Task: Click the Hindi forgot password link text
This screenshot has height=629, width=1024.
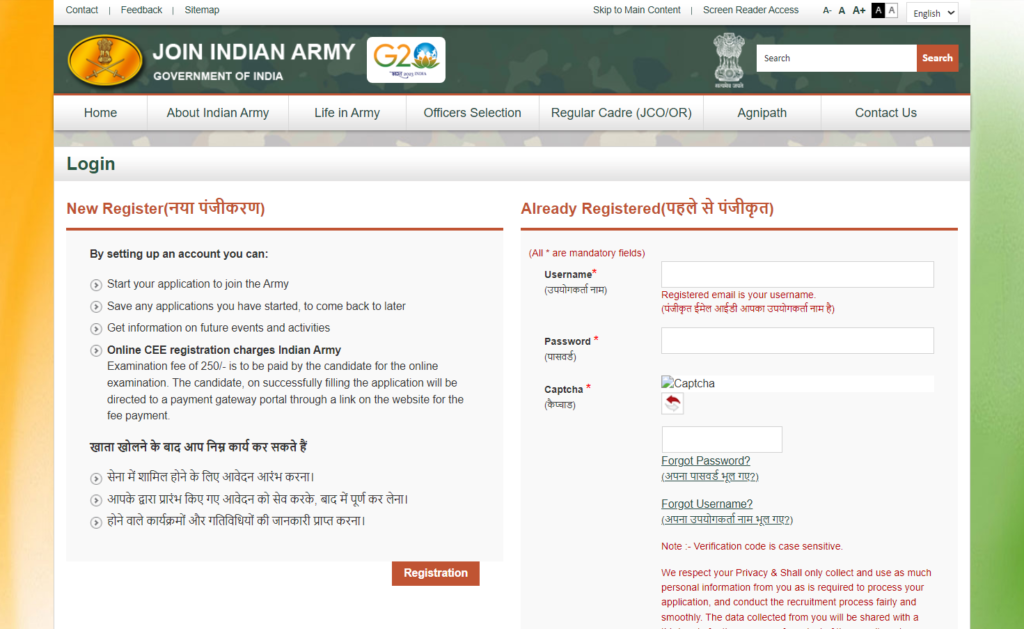Action: coord(710,476)
